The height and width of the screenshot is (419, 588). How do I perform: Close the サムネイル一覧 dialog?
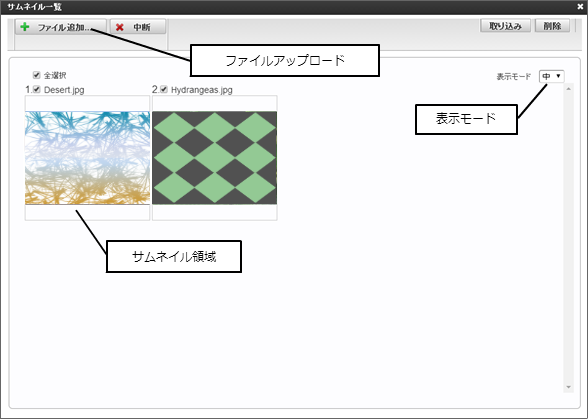tap(580, 6)
